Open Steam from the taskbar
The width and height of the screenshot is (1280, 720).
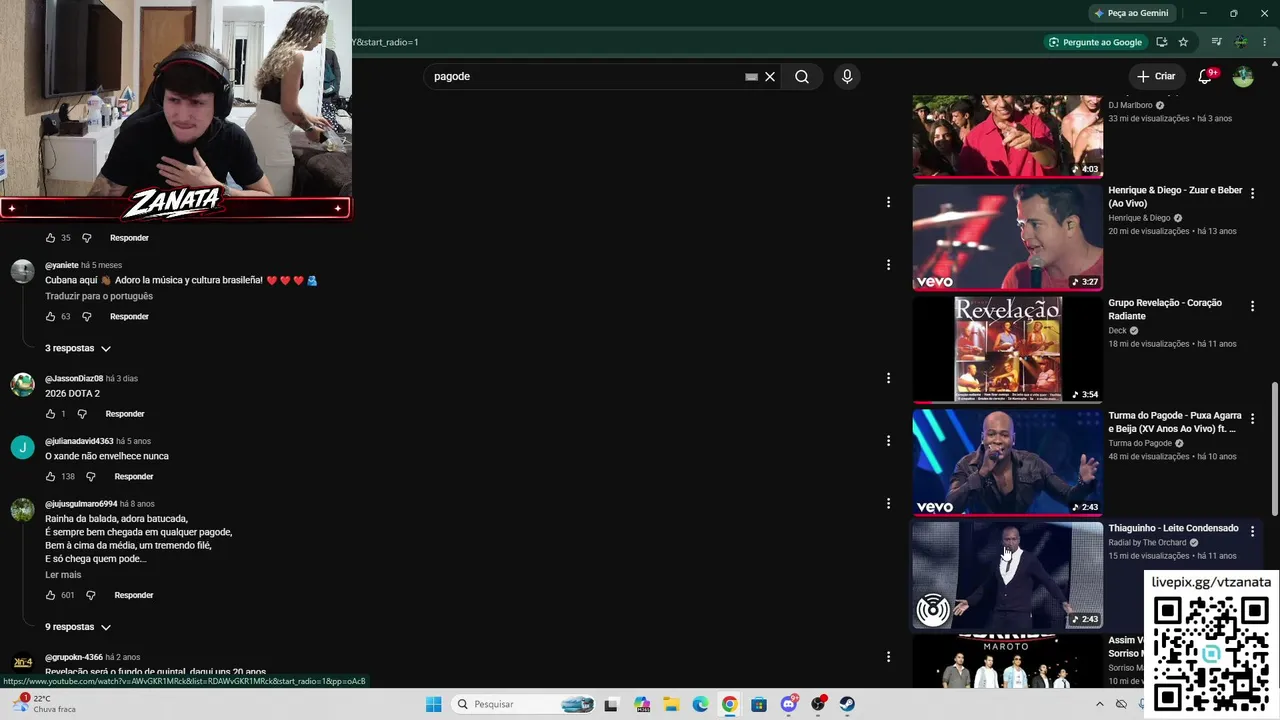pyautogui.click(x=847, y=704)
